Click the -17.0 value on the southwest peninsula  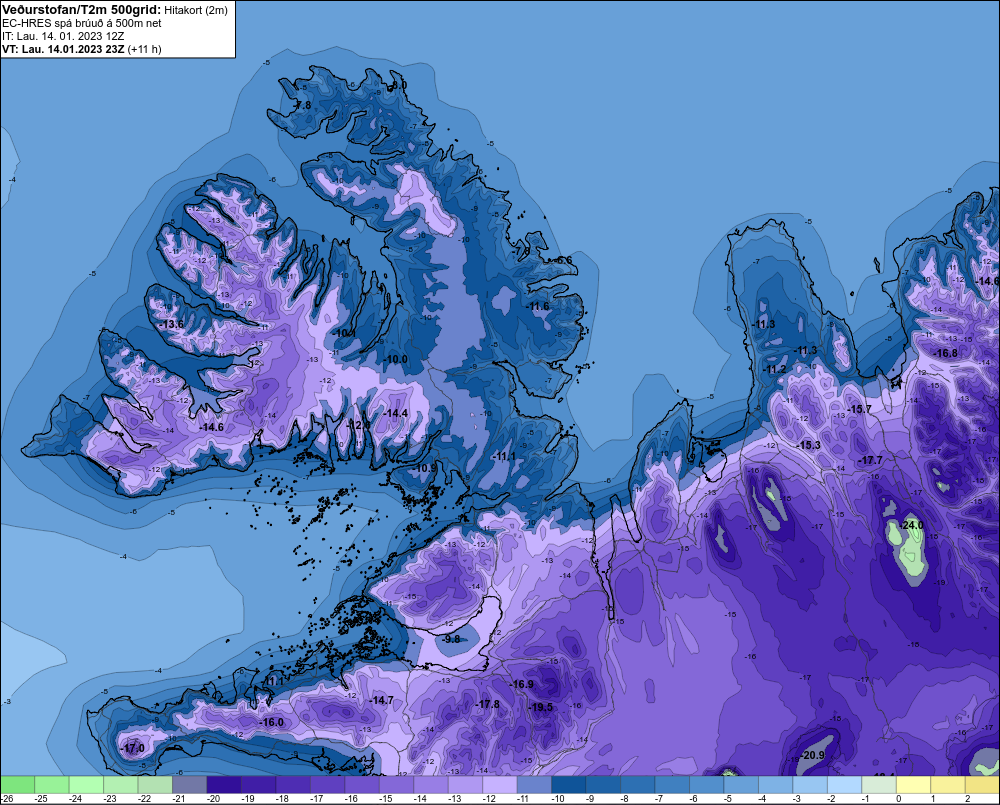[x=132, y=748]
